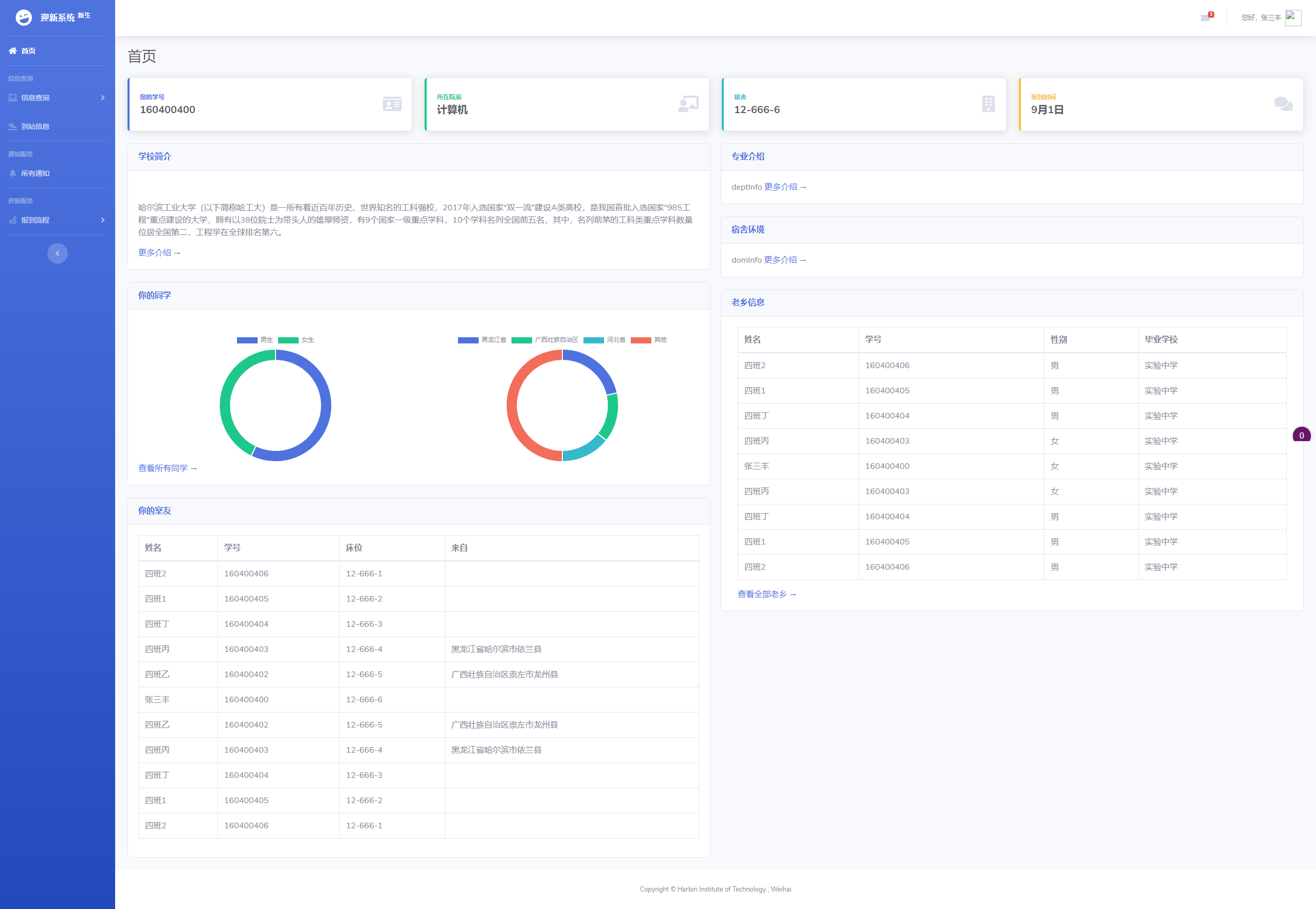Click the 其他 red legend color swatch
The width and height of the screenshot is (1316, 909).
[641, 340]
